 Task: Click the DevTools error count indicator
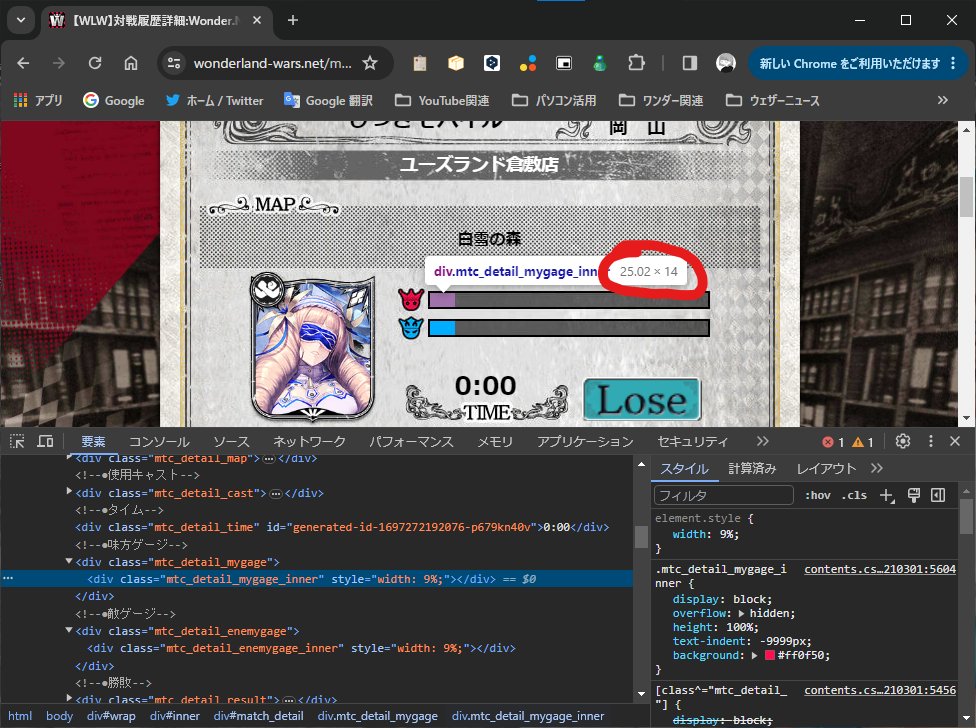(833, 442)
